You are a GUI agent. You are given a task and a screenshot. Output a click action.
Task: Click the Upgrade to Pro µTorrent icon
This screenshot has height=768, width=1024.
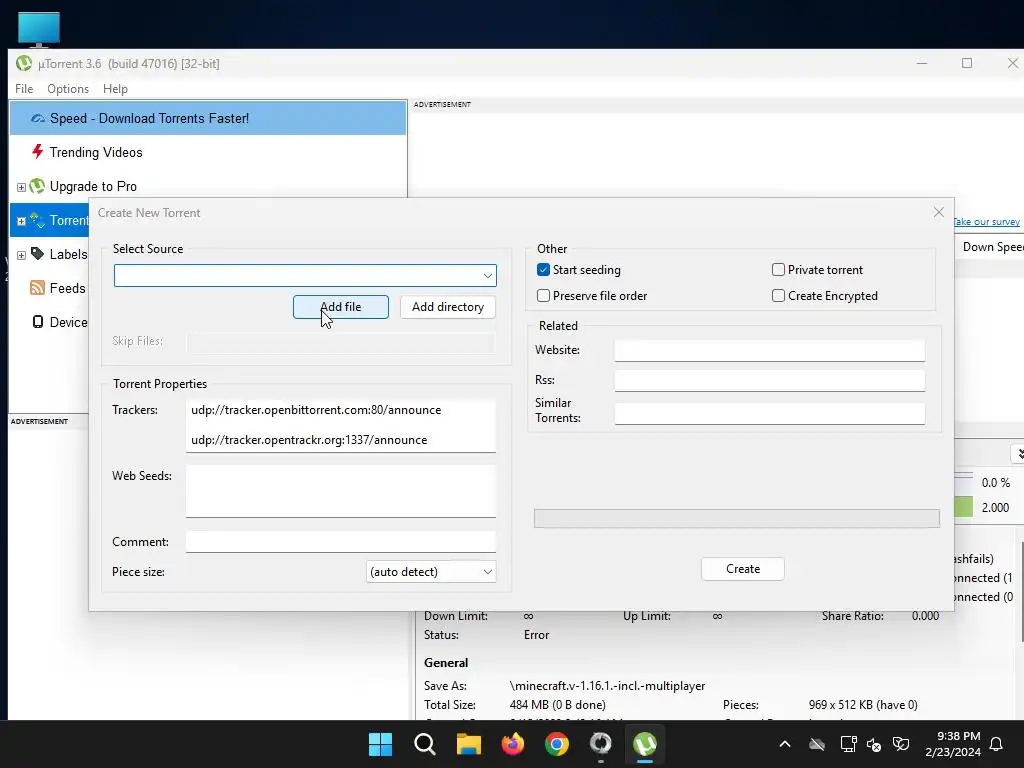[x=38, y=186]
